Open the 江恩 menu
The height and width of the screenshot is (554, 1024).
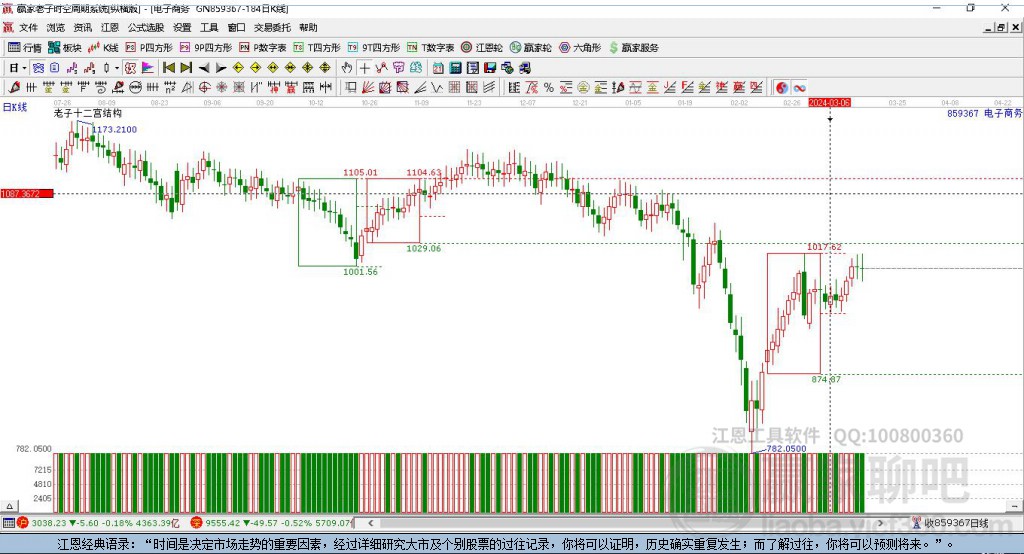coord(110,27)
